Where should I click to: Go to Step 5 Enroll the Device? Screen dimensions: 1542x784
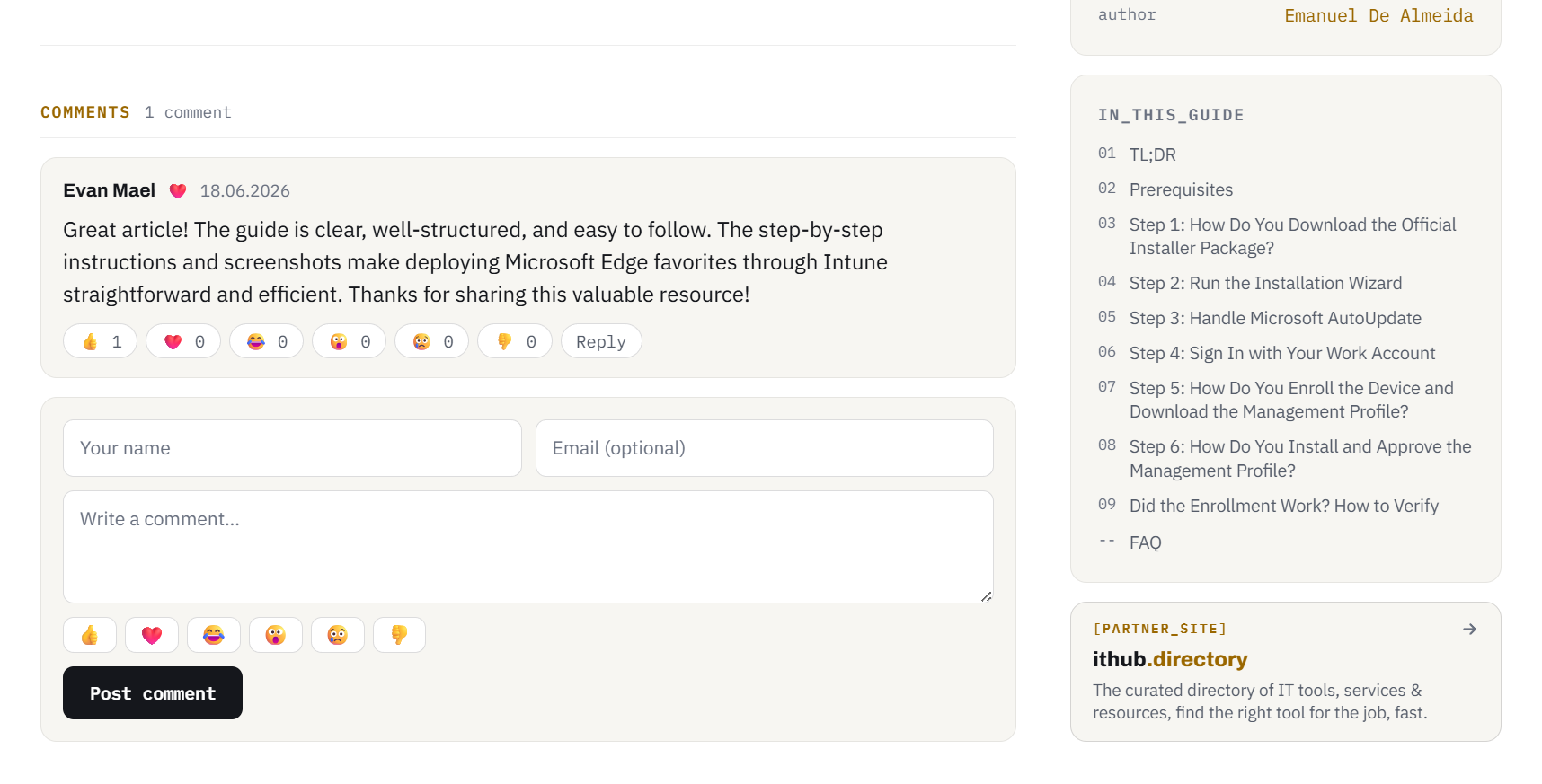tap(1291, 400)
